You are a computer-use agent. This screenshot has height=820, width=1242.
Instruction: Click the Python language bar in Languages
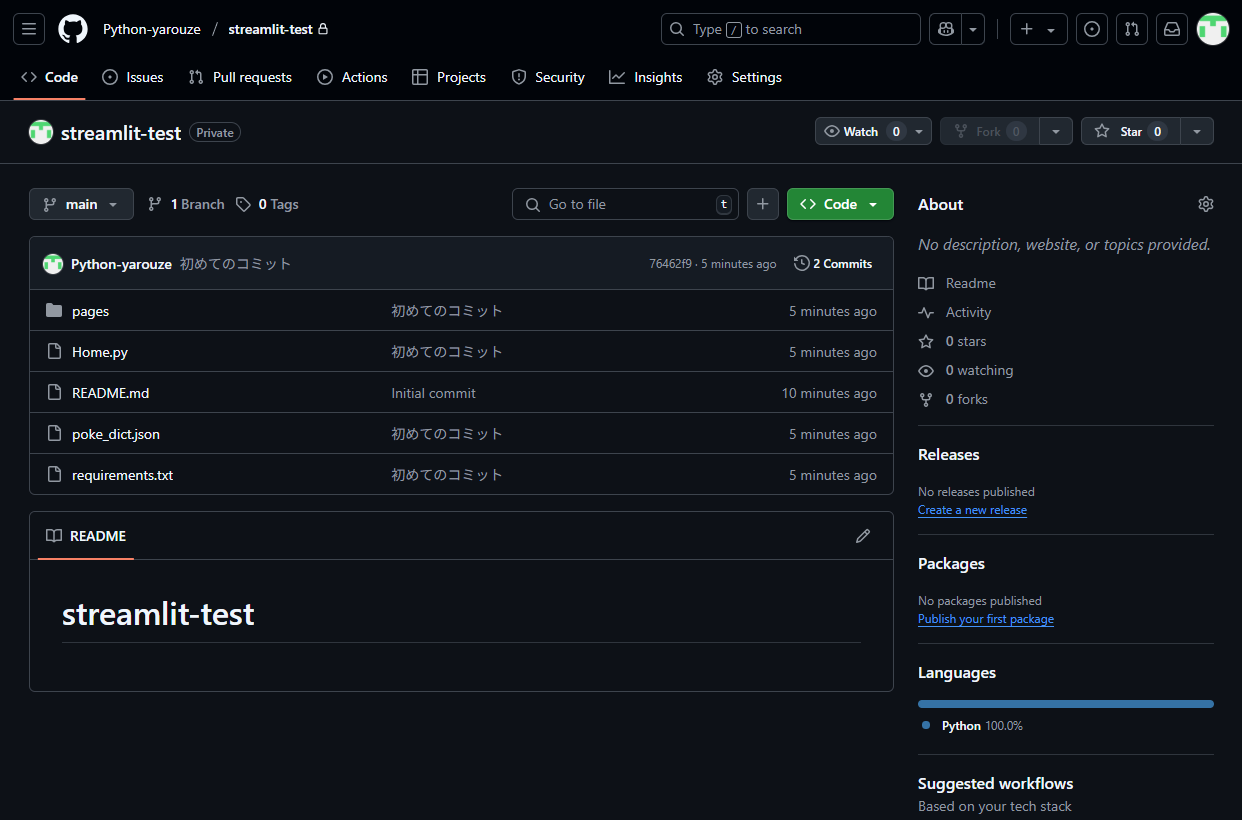click(x=1066, y=704)
